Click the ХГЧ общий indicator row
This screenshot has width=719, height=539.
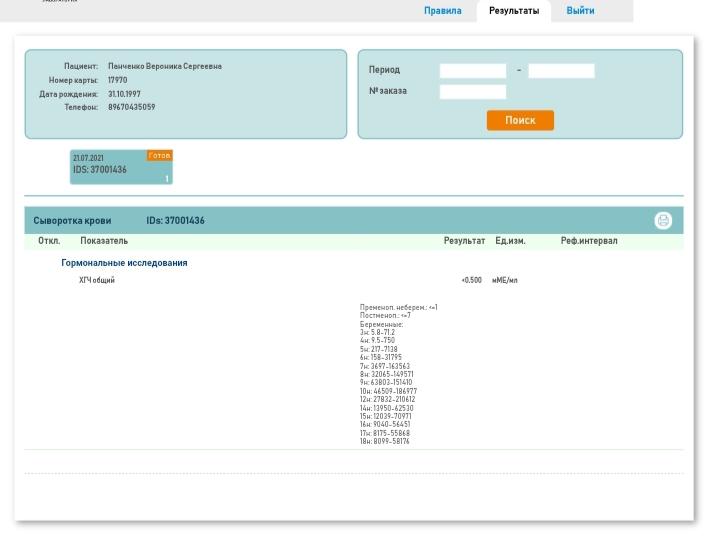point(97,280)
